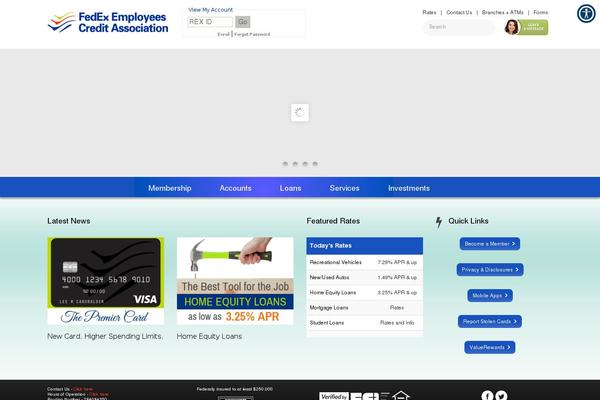
Task: Open the Facebook icon in the footer
Action: (x=487, y=395)
